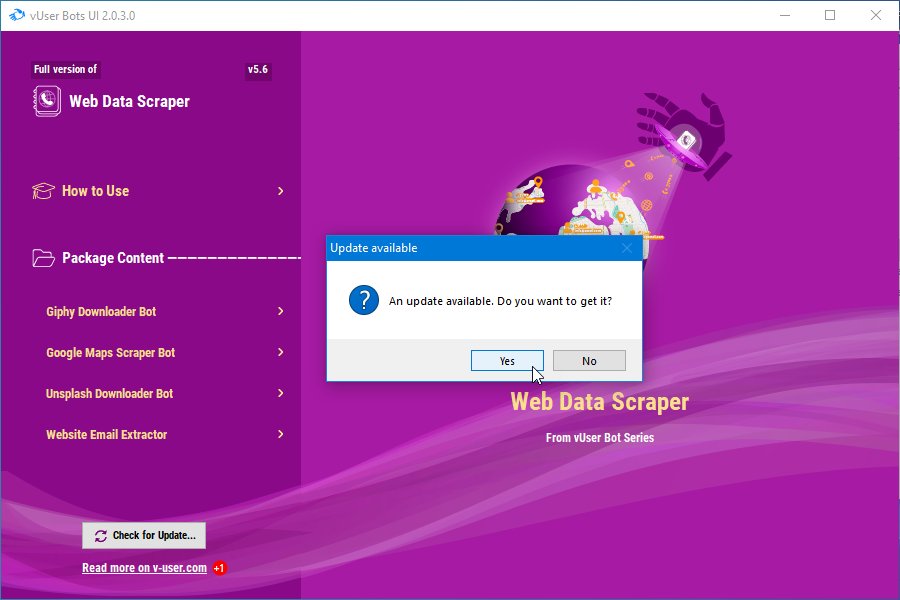Click Yes in the Update available dialog
This screenshot has height=600, width=900.
tap(507, 361)
